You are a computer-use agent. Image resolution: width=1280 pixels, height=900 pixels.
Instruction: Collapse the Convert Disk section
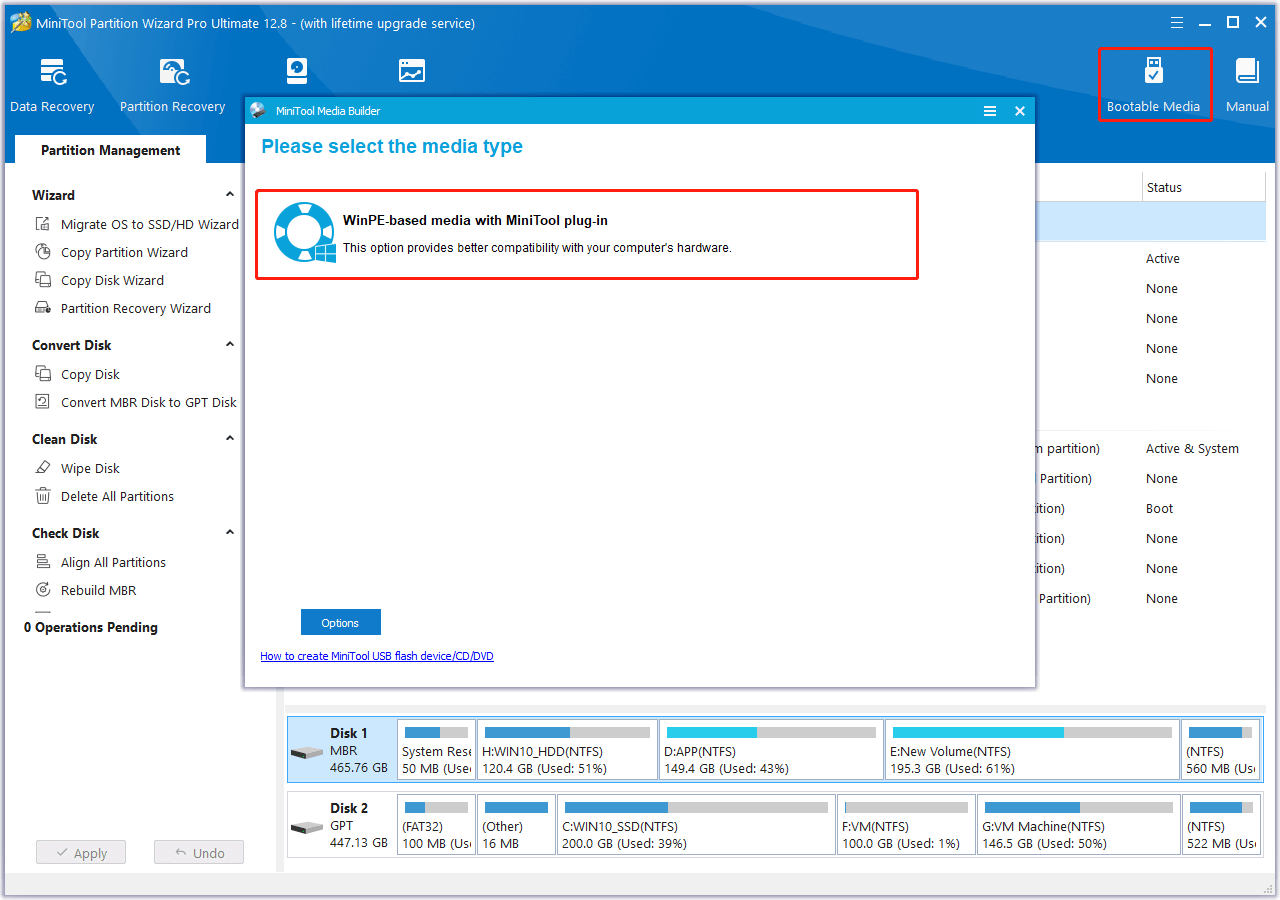click(x=230, y=345)
